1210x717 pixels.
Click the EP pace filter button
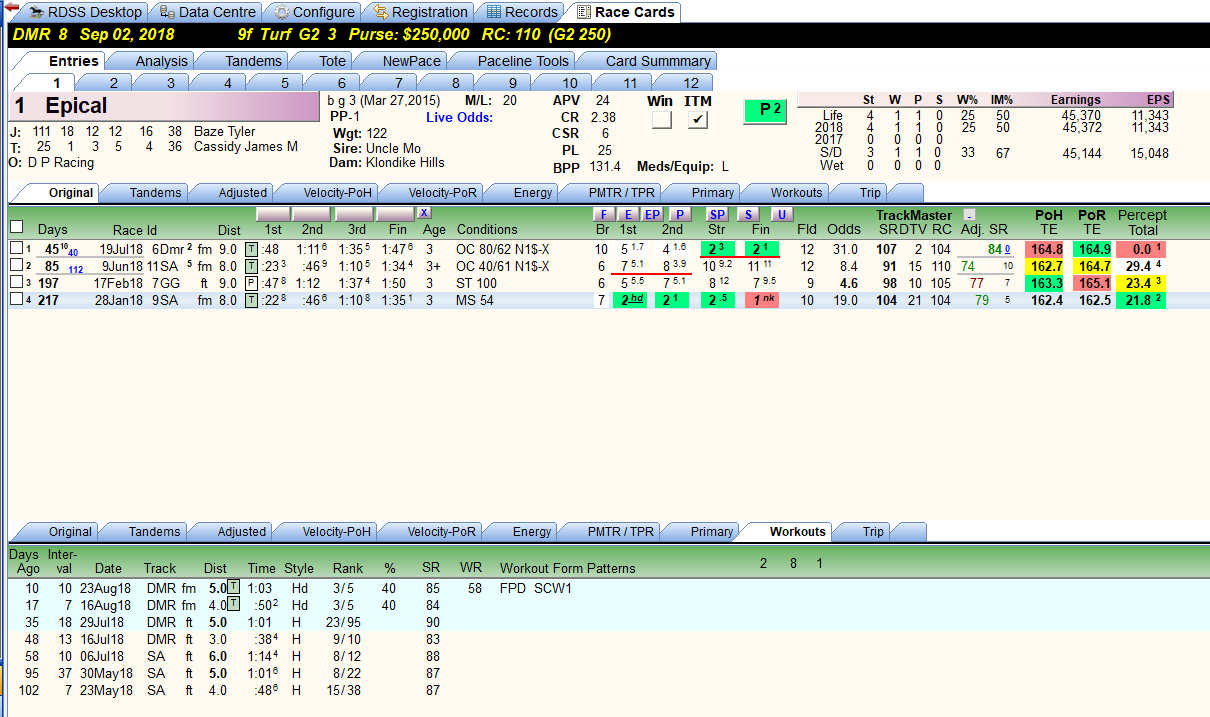[x=652, y=214]
